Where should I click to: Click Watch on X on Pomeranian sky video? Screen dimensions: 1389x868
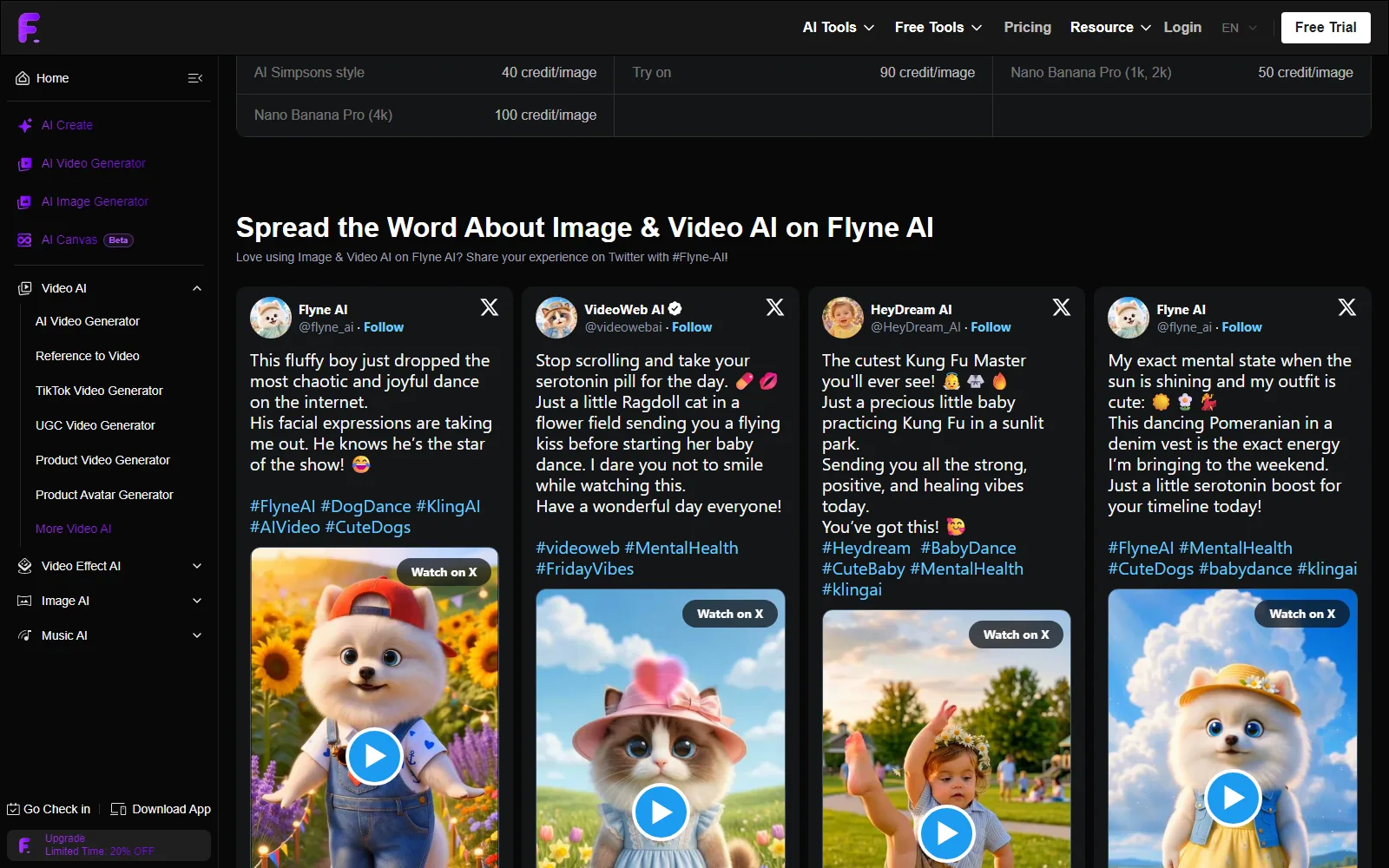(1302, 614)
